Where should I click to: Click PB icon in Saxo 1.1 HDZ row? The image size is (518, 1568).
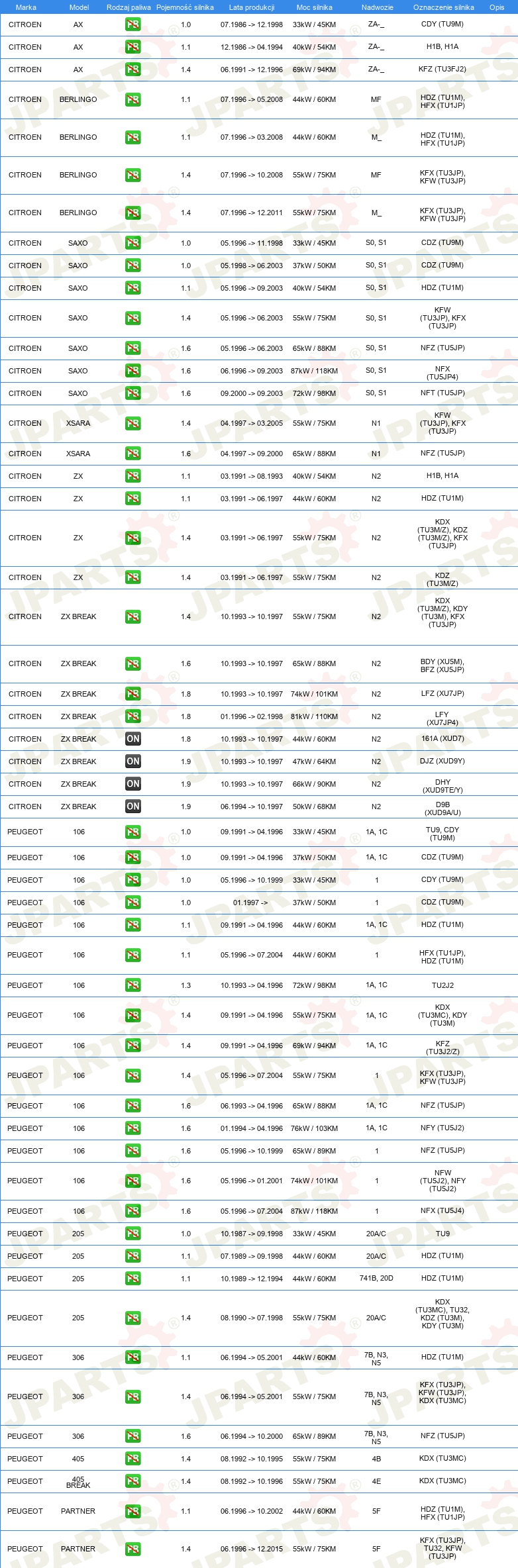(x=133, y=288)
